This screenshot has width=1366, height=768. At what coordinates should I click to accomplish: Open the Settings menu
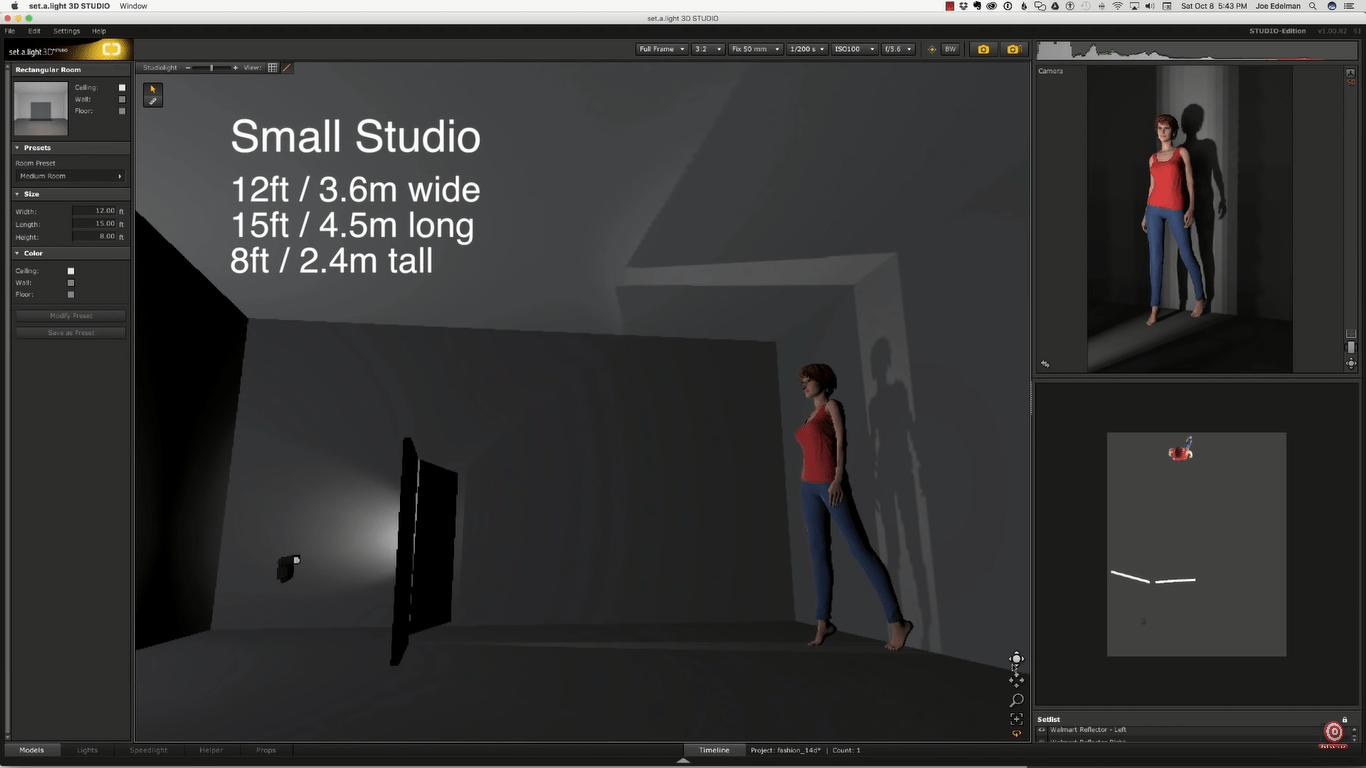[x=66, y=31]
